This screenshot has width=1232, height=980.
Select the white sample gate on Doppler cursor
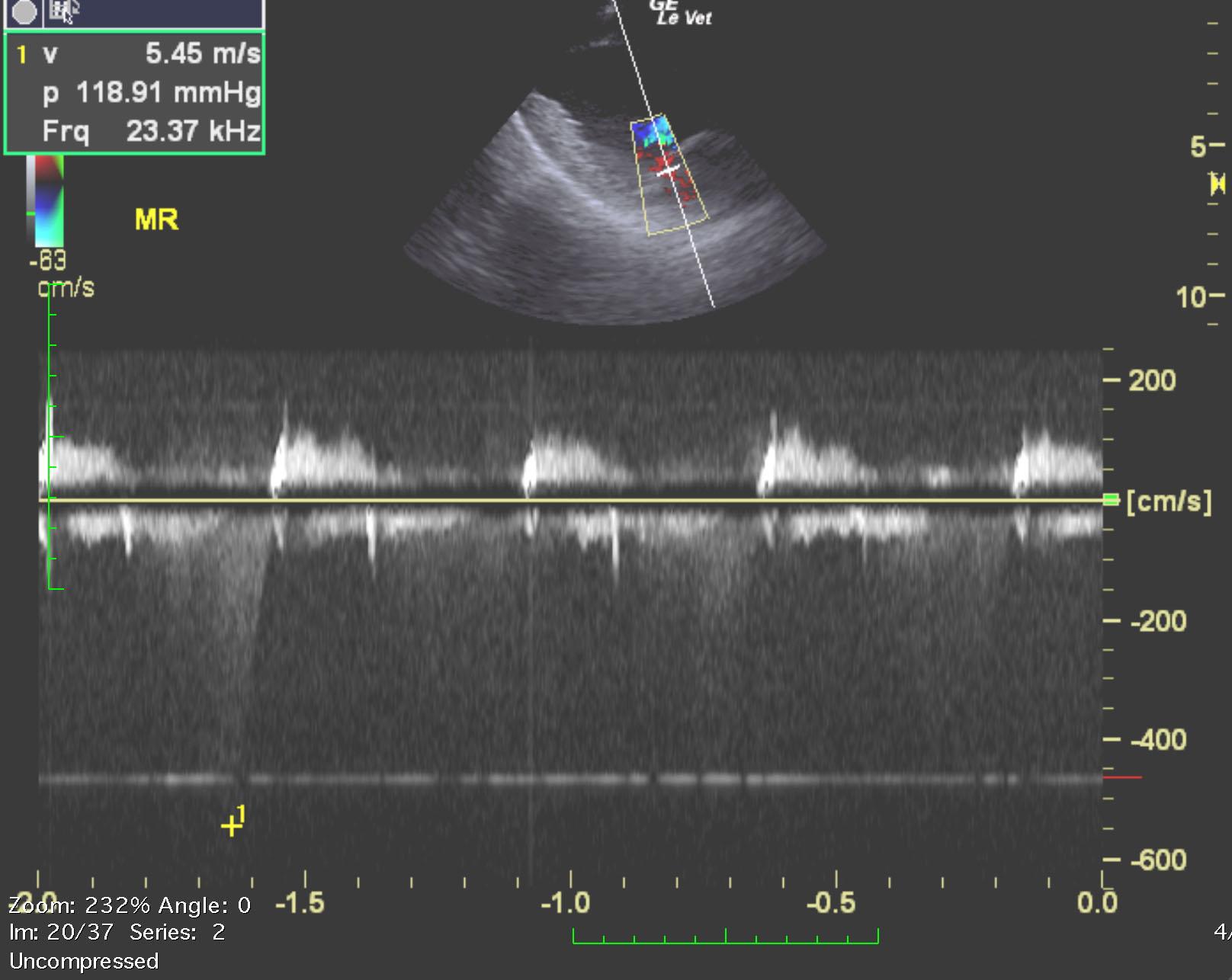pyautogui.click(x=669, y=171)
